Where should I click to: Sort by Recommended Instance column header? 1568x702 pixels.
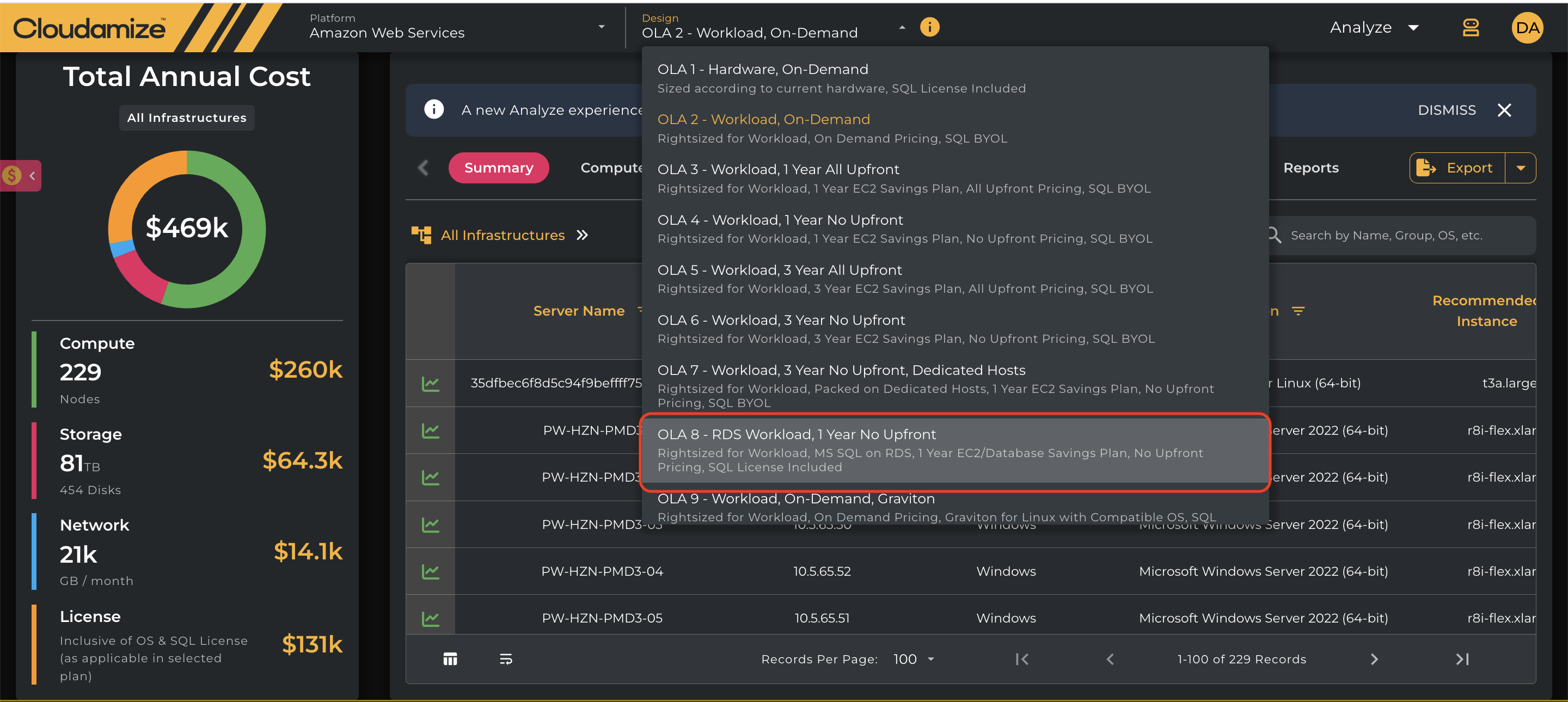(x=1485, y=311)
